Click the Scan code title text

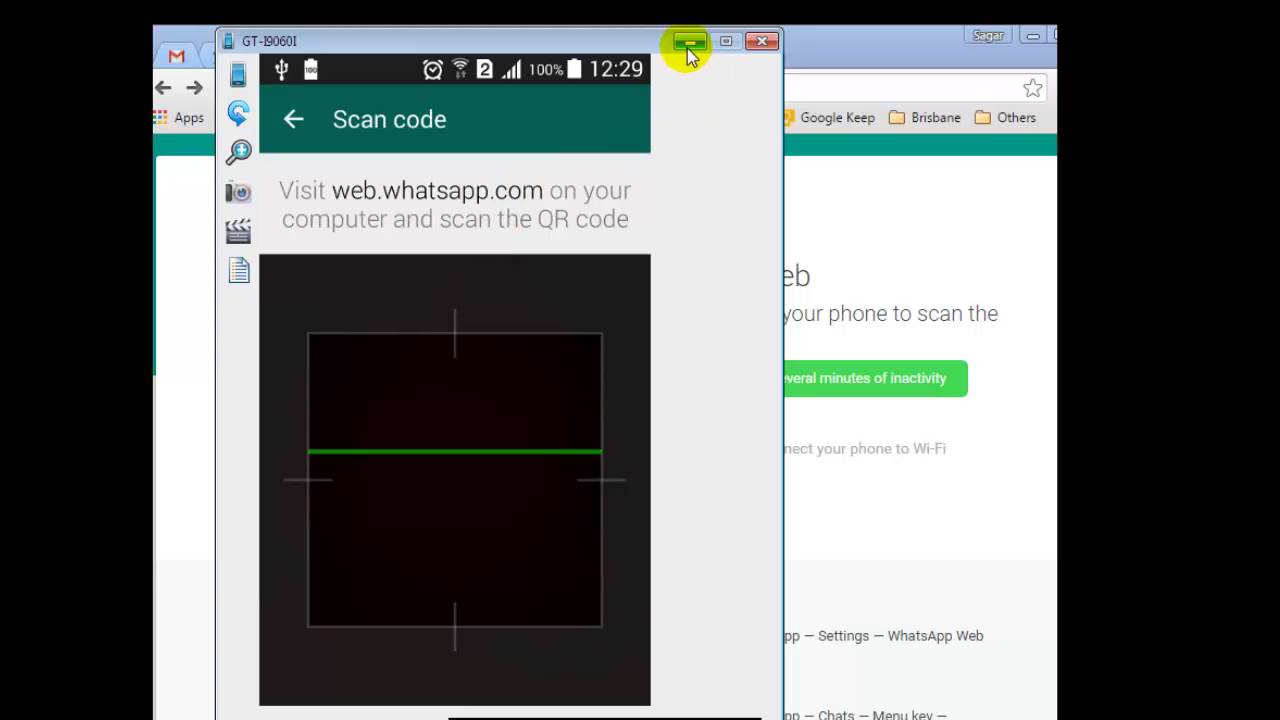coord(389,119)
